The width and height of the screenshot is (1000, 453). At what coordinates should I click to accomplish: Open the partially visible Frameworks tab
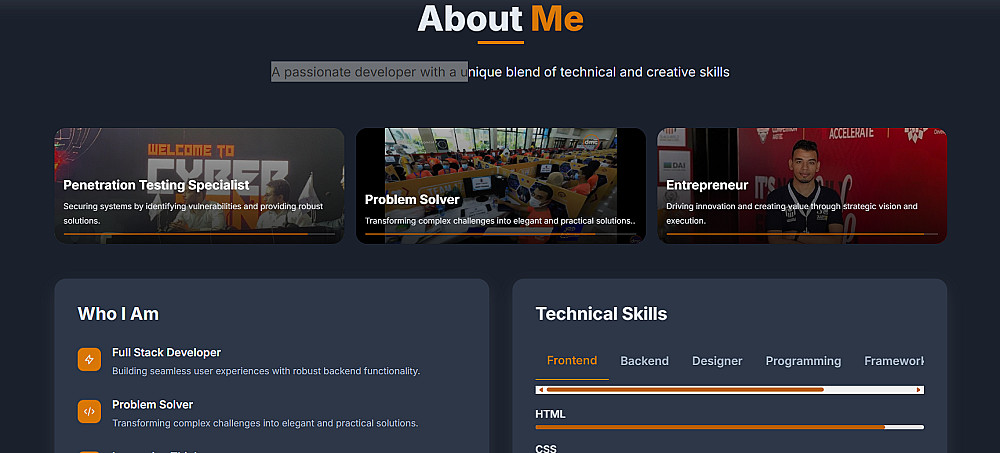pyautogui.click(x=893, y=361)
